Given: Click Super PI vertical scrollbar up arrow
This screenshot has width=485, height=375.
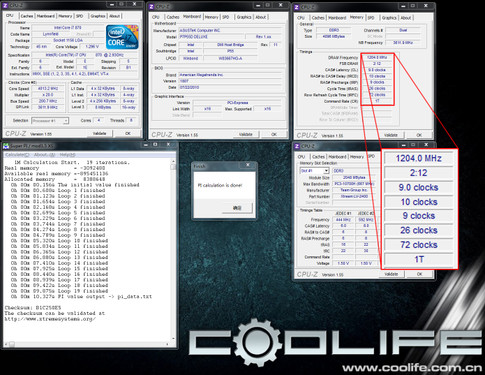Looking at the screenshot, I should (173, 161).
